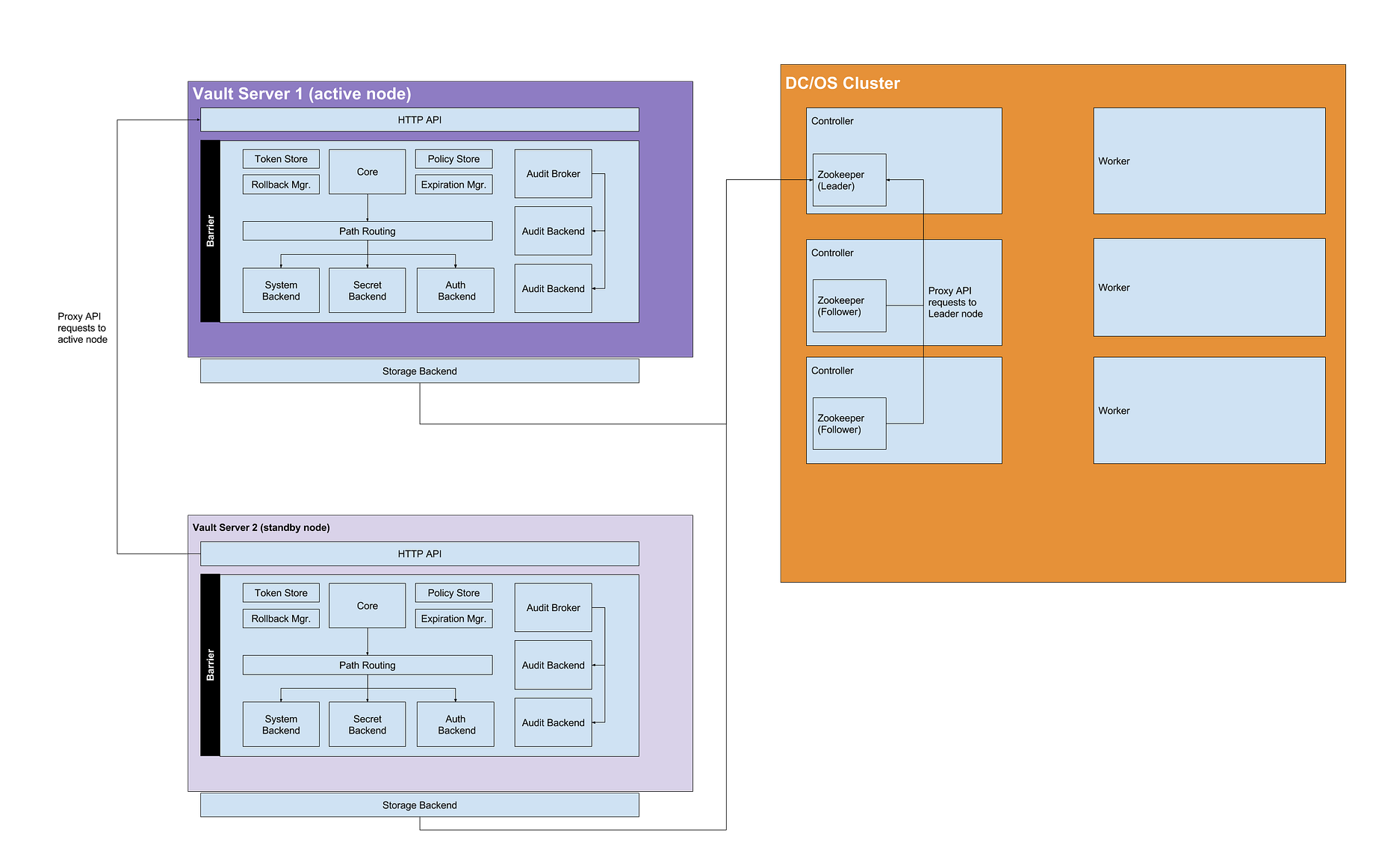1373x868 pixels.
Task: Click the Audit Broker box in active node
Action: pyautogui.click(x=554, y=174)
